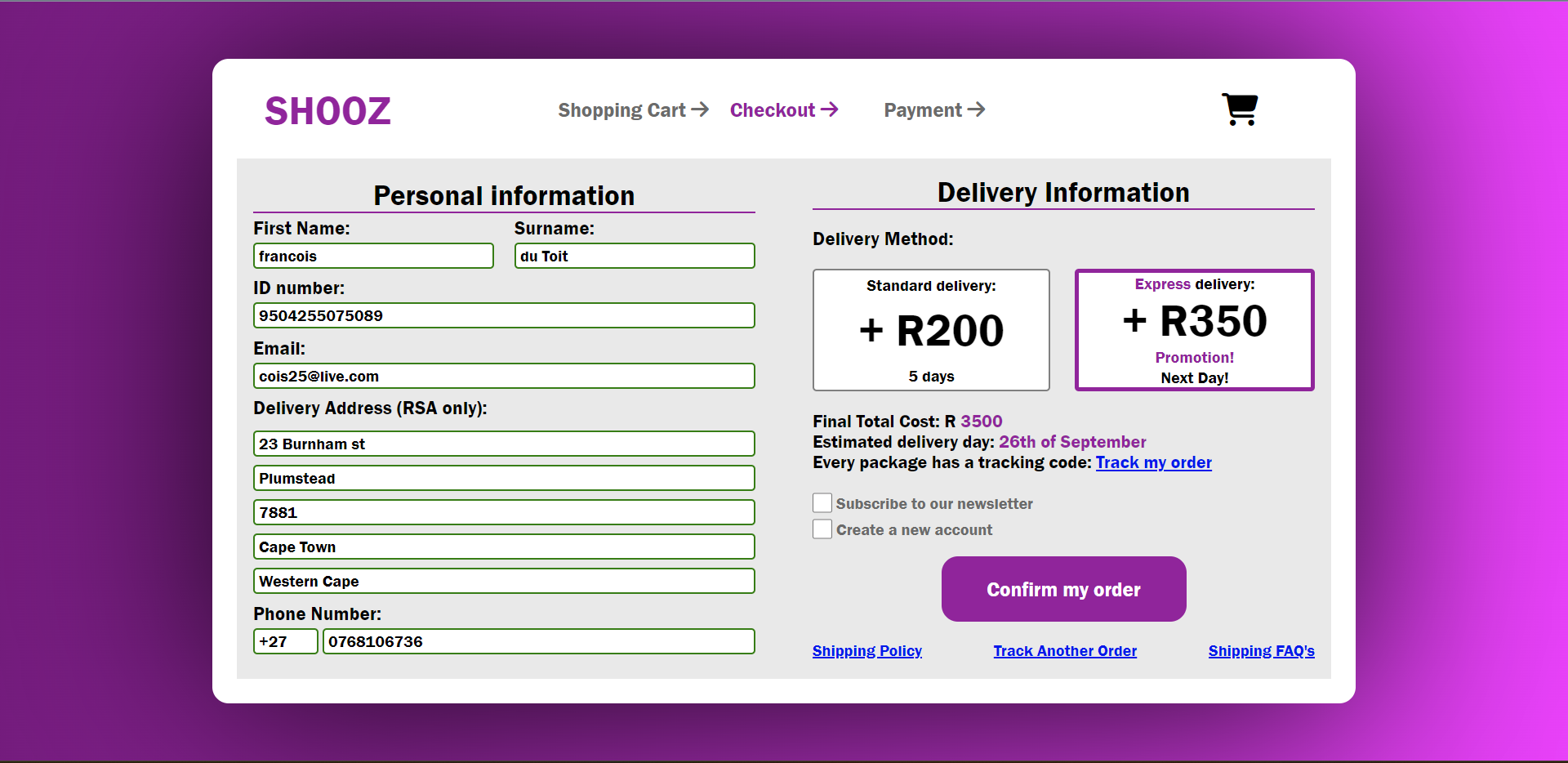Open the shopping cart icon
The image size is (1568, 763).
click(x=1240, y=109)
